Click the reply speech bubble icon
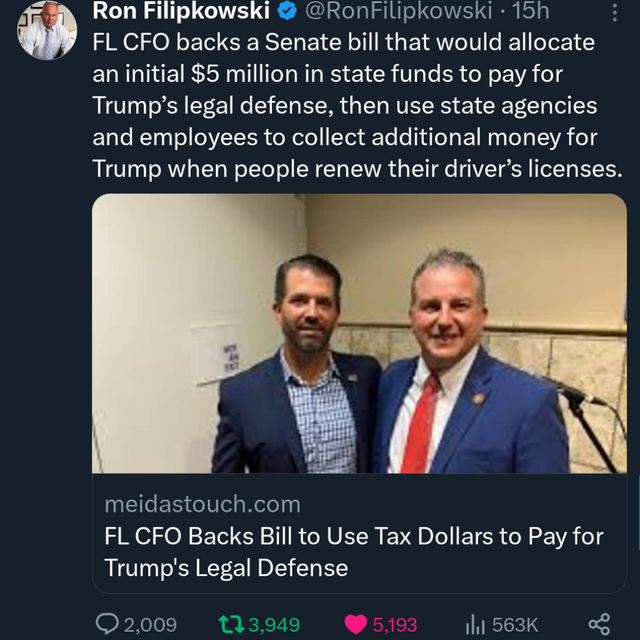 106,623
